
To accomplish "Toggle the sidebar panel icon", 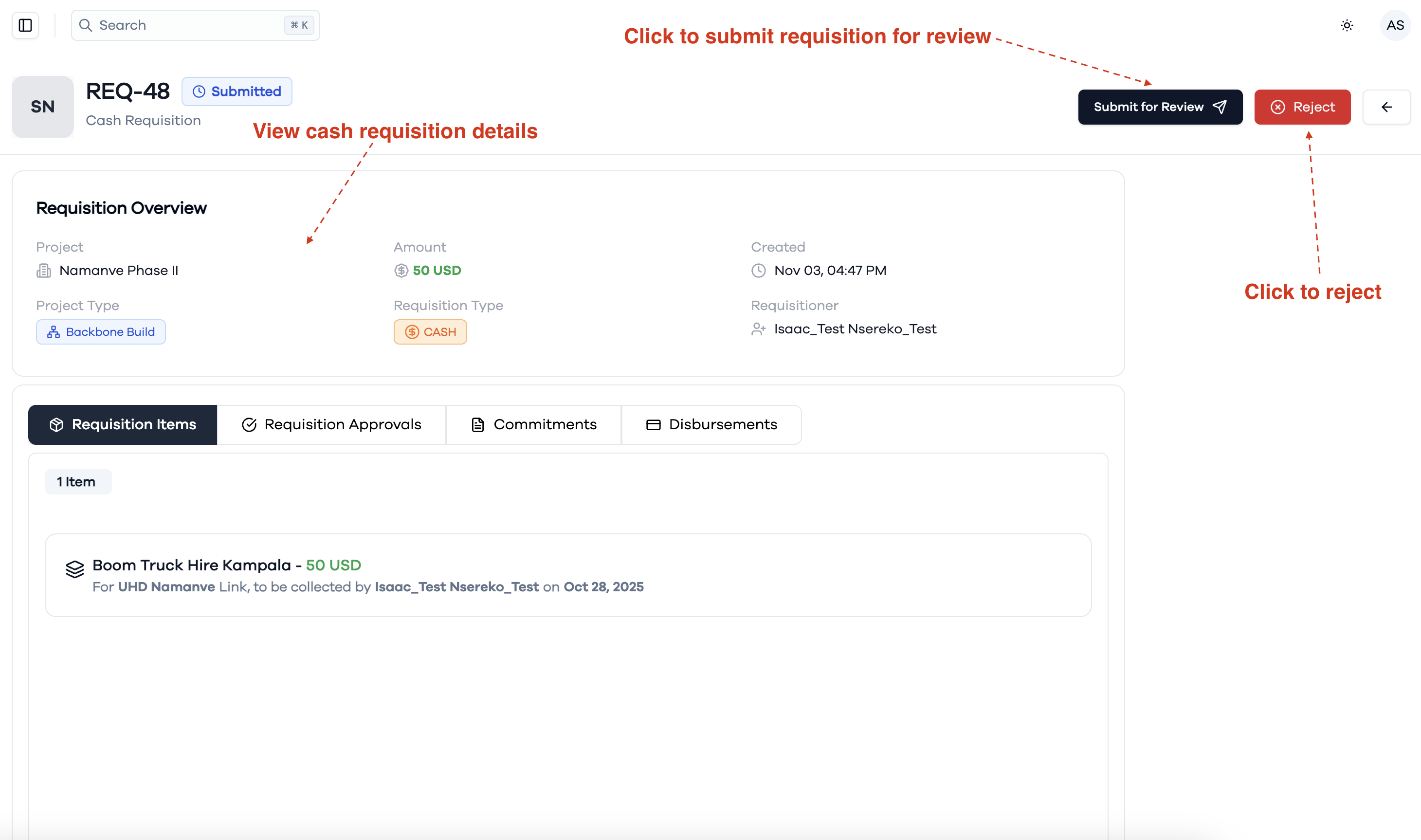I will point(25,25).
